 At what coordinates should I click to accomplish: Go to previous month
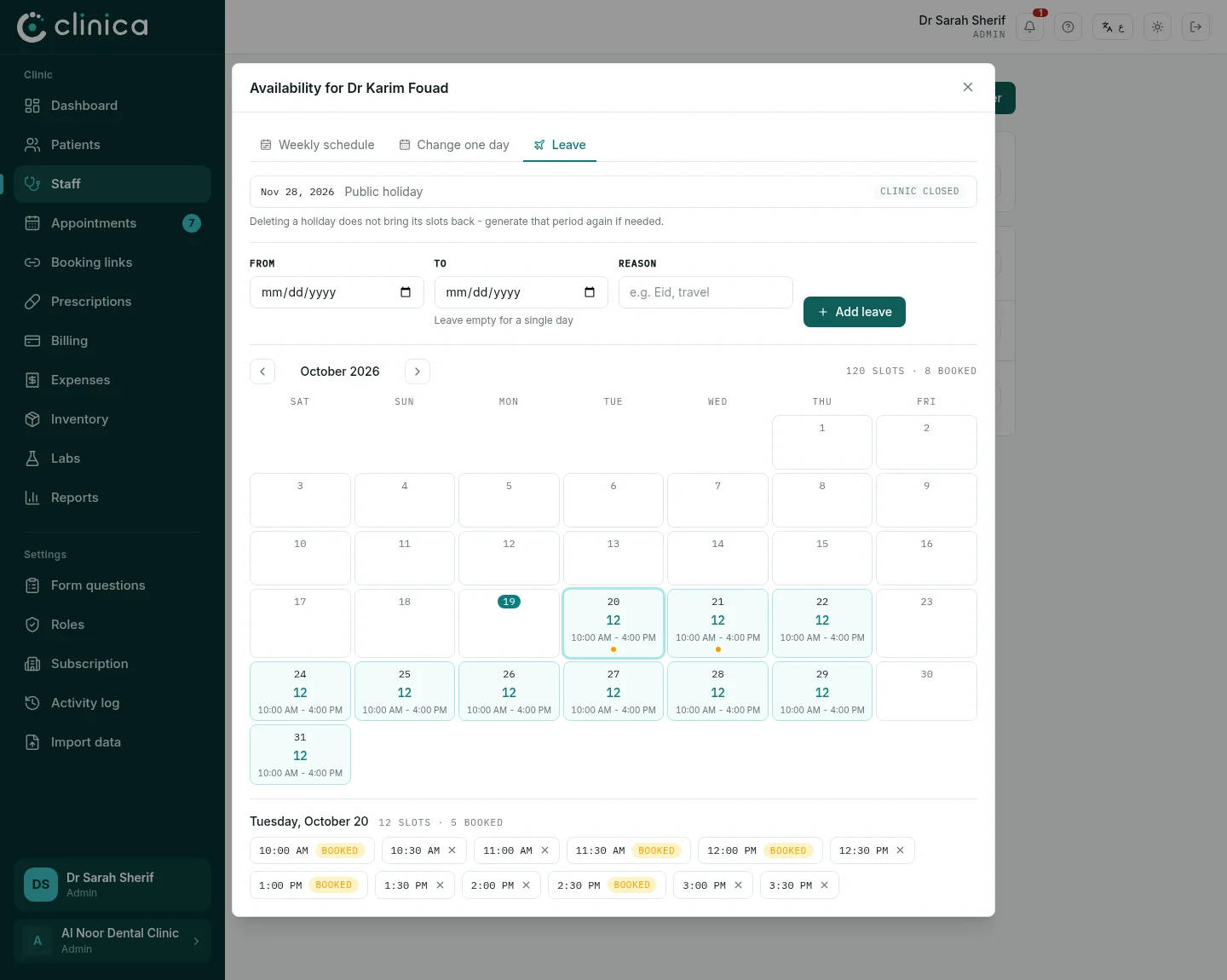pos(262,372)
